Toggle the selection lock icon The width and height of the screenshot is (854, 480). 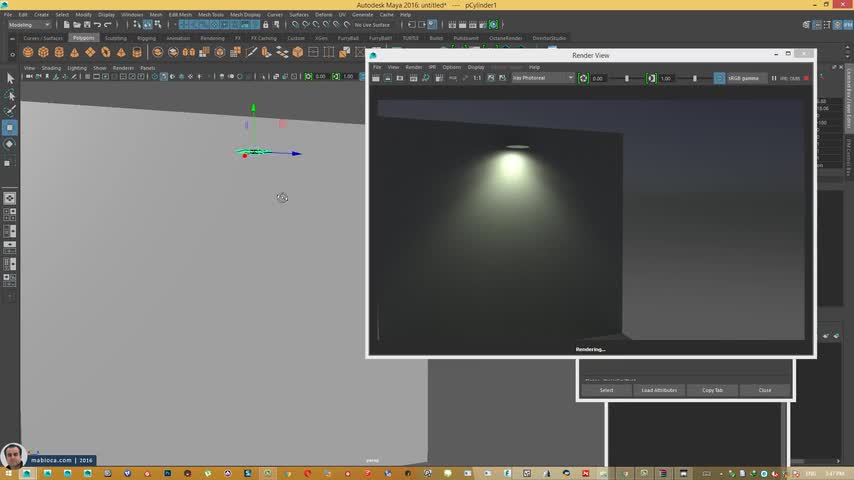(x=266, y=25)
